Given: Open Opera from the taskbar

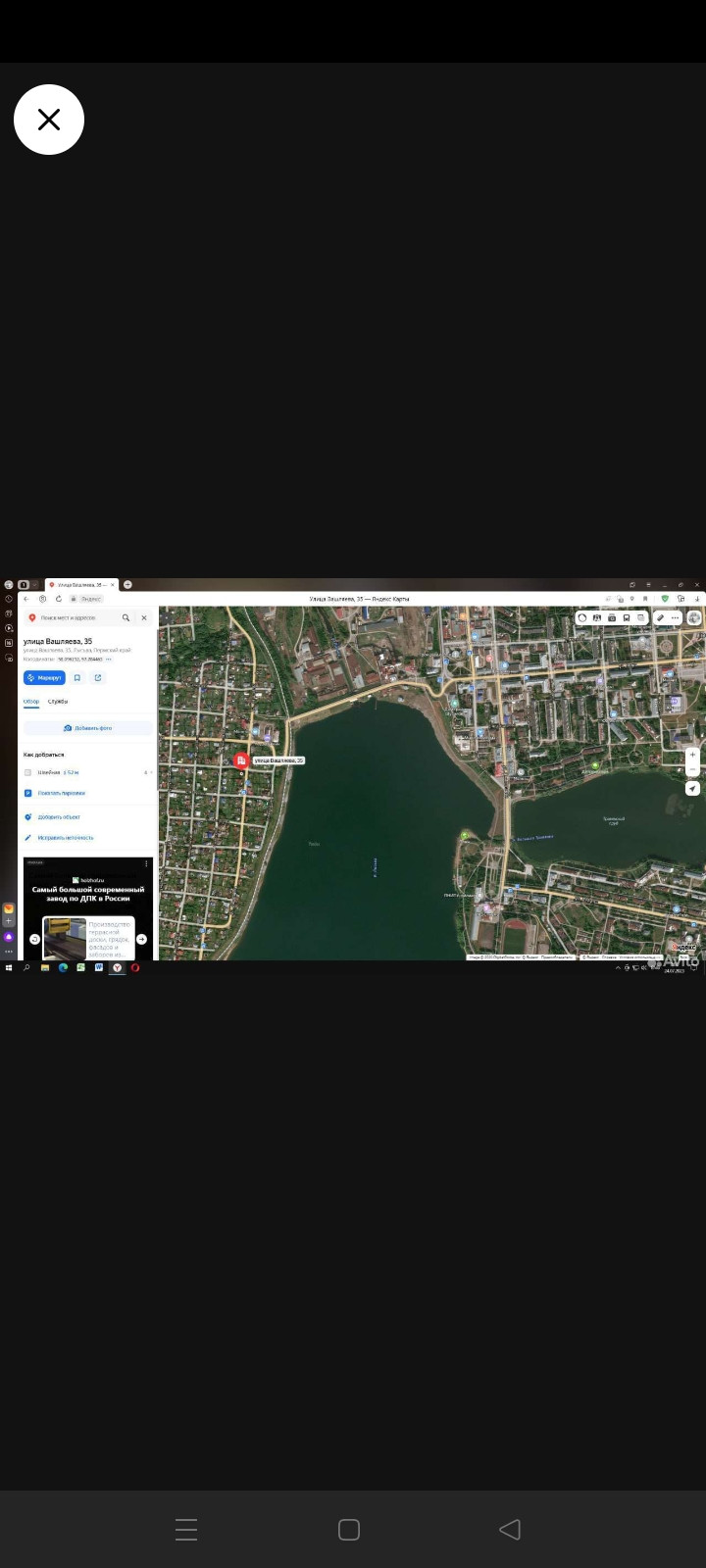Looking at the screenshot, I should coord(135,967).
